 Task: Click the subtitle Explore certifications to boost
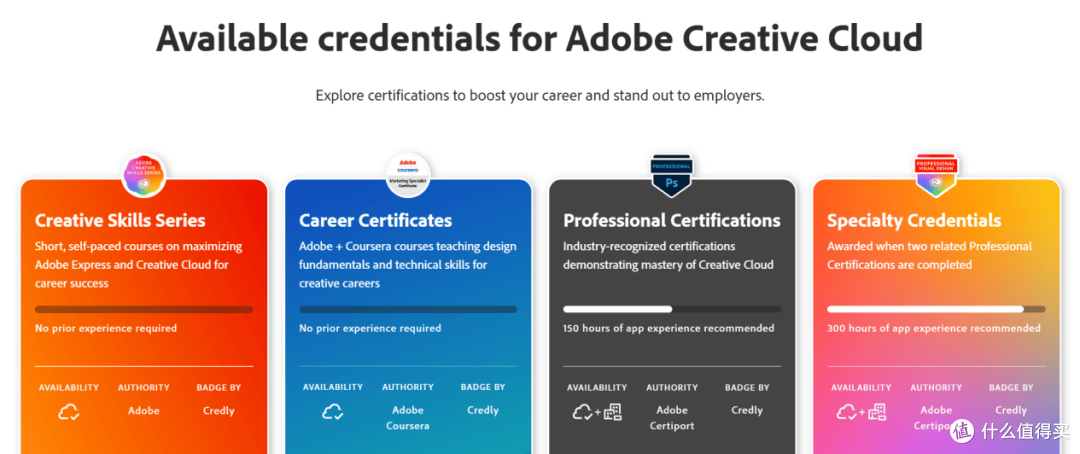pyautogui.click(x=540, y=95)
